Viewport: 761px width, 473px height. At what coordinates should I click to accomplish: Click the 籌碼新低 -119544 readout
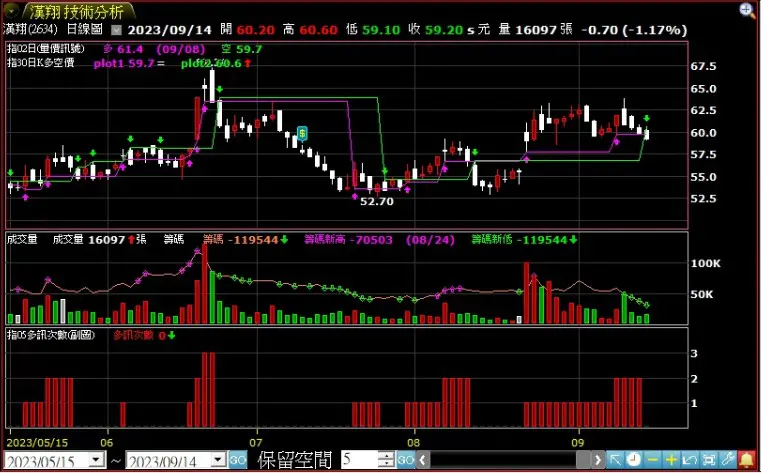click(524, 240)
